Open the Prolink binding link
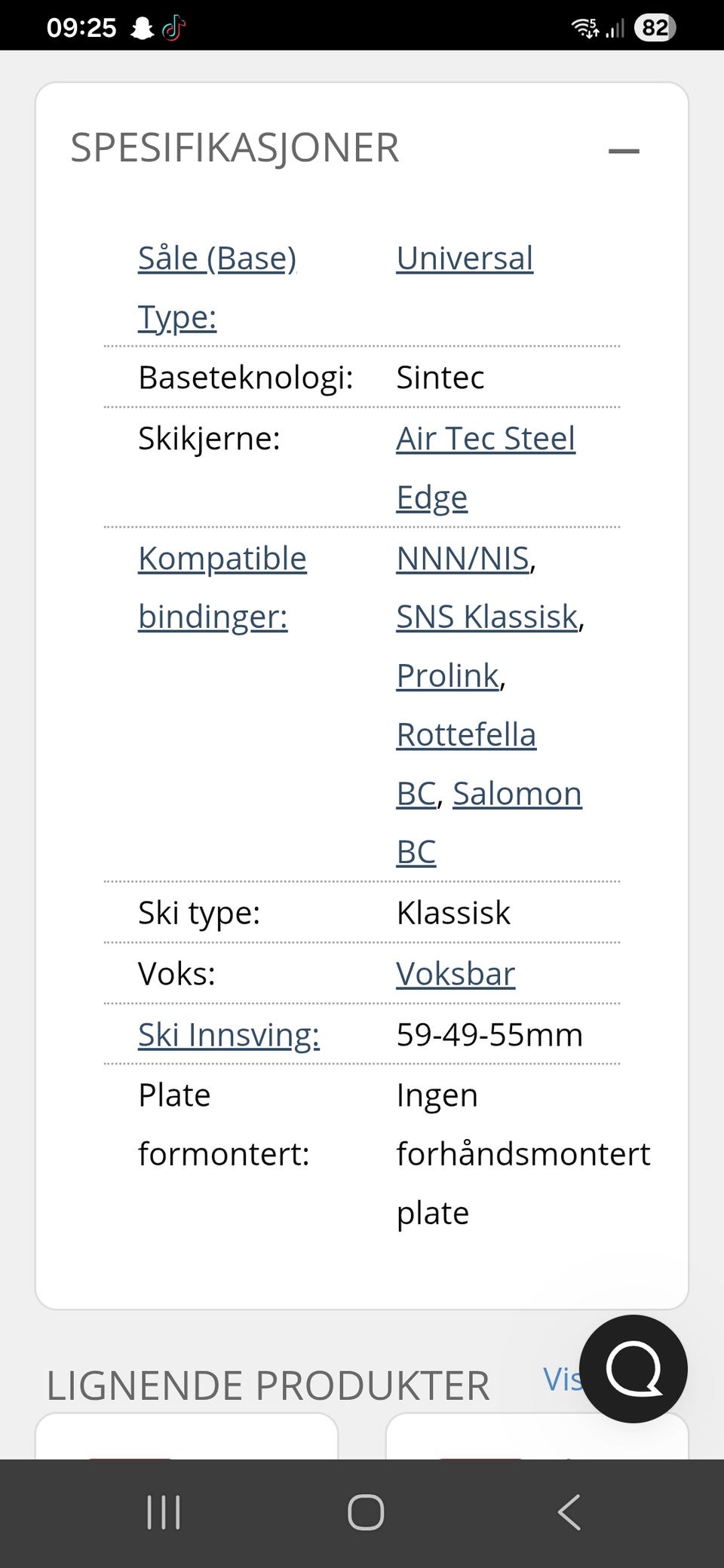This screenshot has width=724, height=1568. coord(448,675)
